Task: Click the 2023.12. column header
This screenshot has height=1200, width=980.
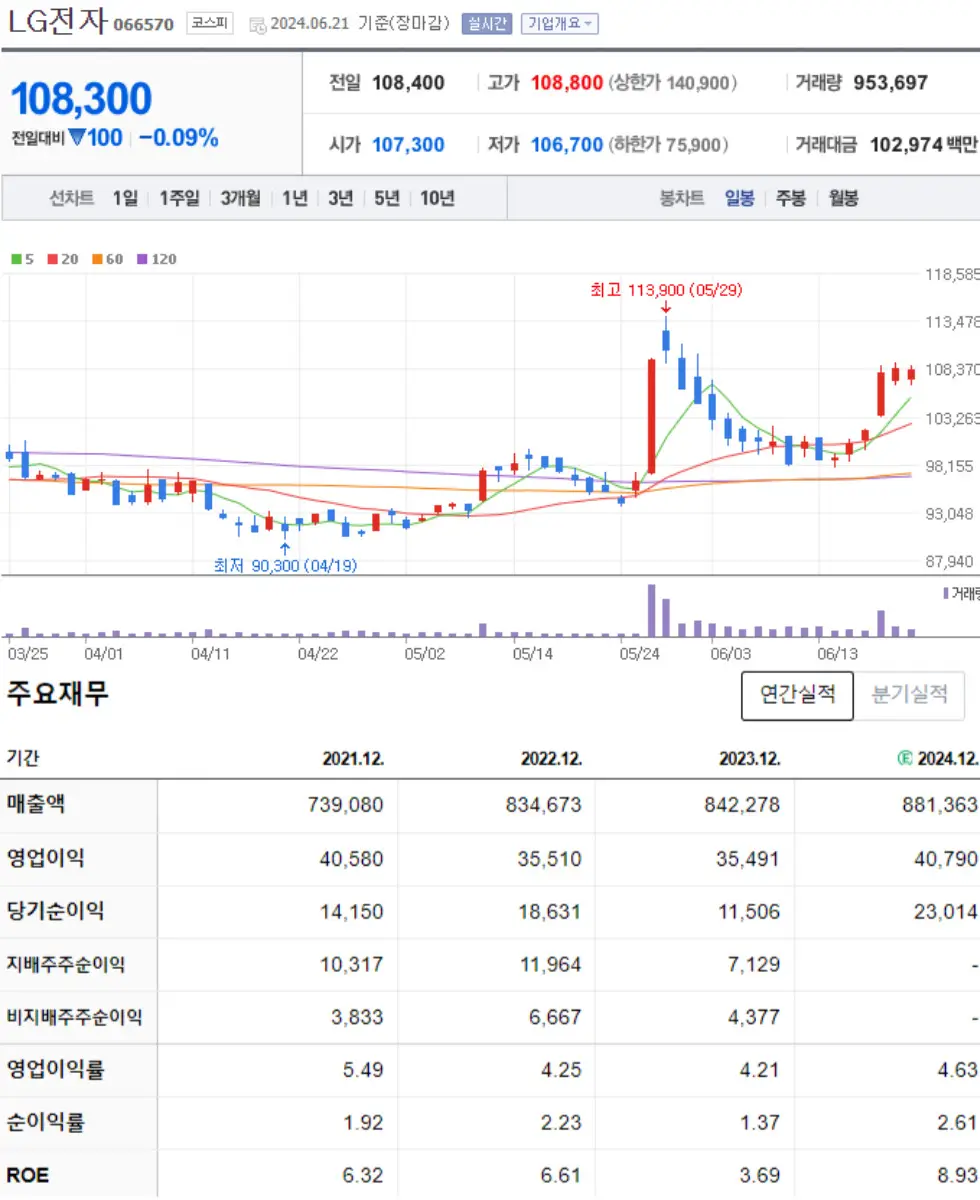Action: (750, 759)
